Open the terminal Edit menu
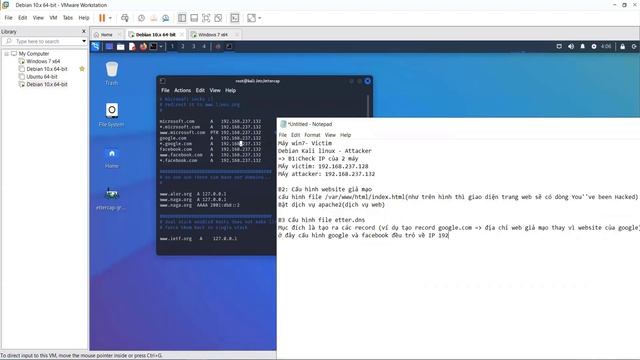Screen dimensions: 640x360 [x=200, y=90]
